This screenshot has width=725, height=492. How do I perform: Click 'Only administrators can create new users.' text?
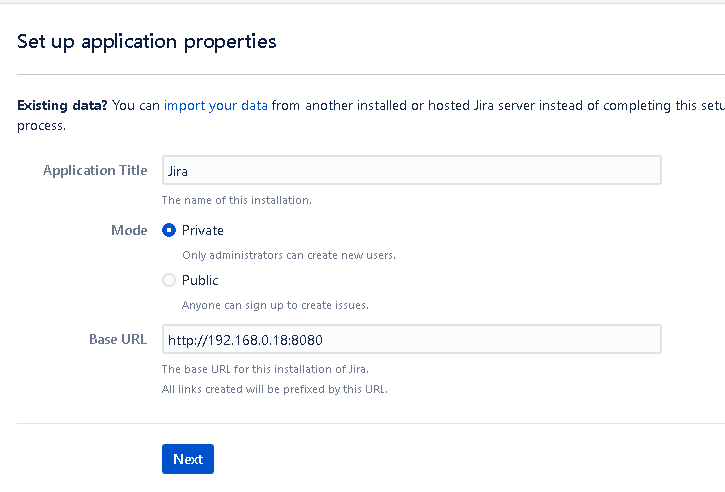(289, 255)
